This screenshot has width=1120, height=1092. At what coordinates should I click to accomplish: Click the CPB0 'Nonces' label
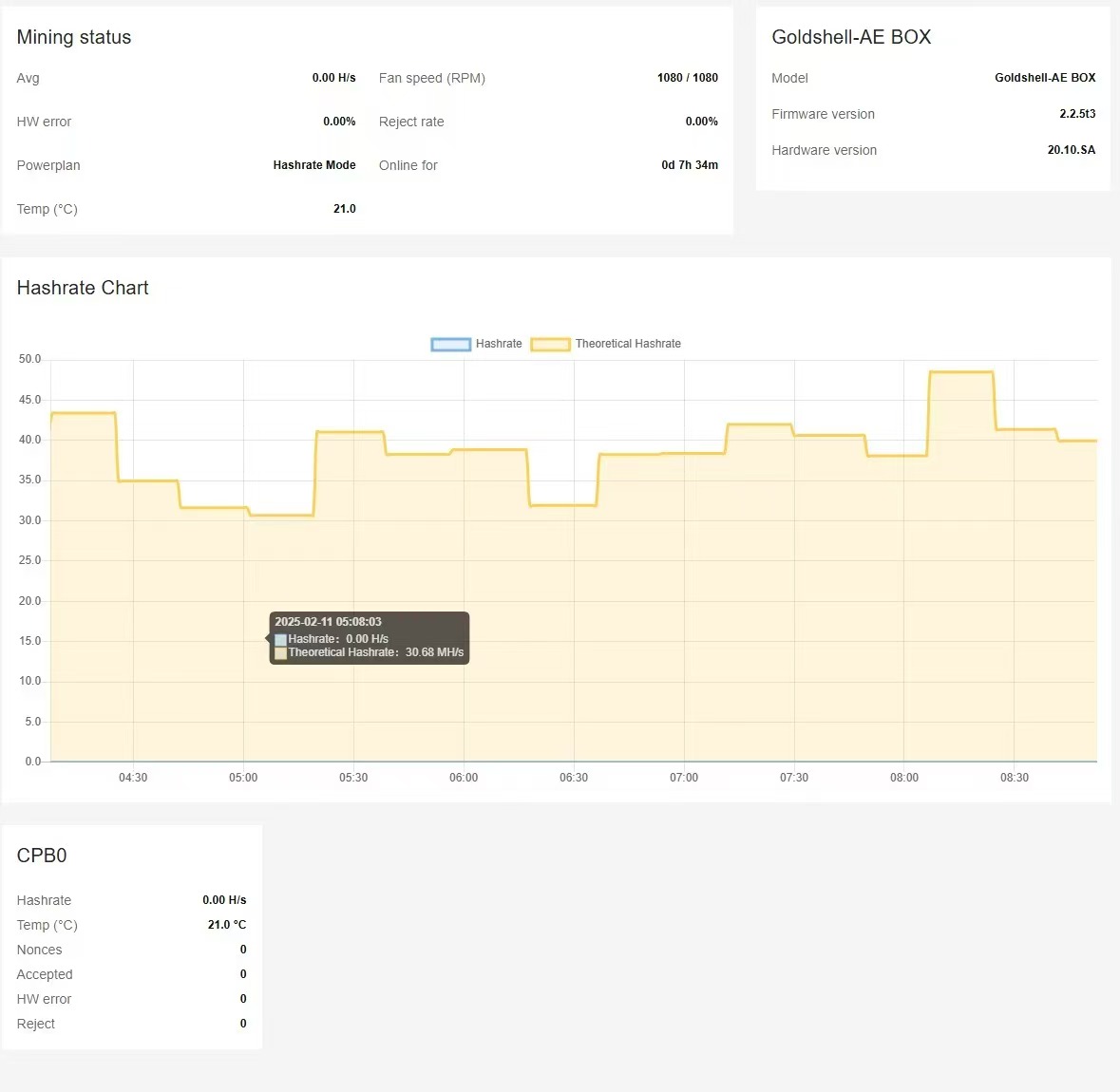(x=39, y=951)
